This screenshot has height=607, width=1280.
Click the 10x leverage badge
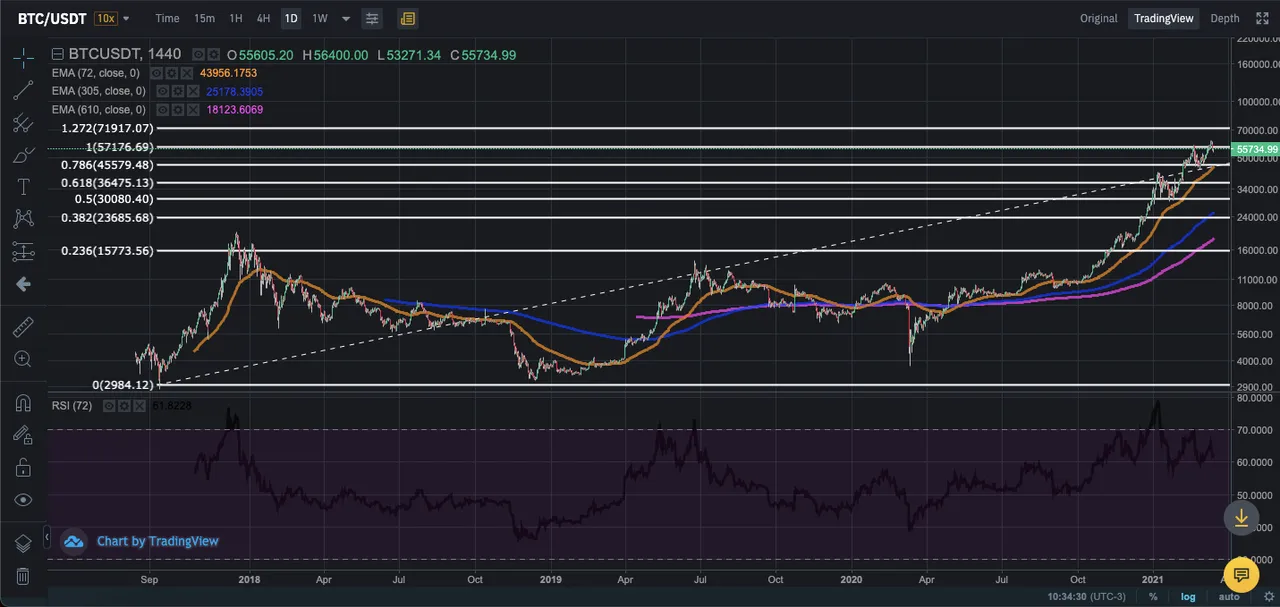[x=105, y=18]
